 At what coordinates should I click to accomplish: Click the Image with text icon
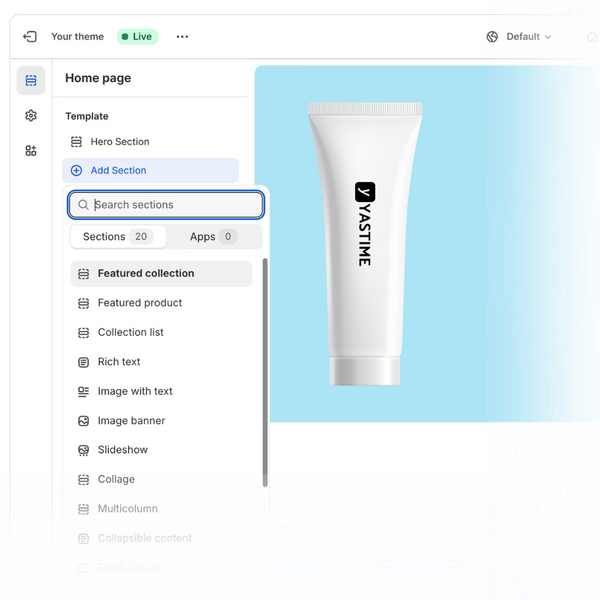[x=84, y=392]
